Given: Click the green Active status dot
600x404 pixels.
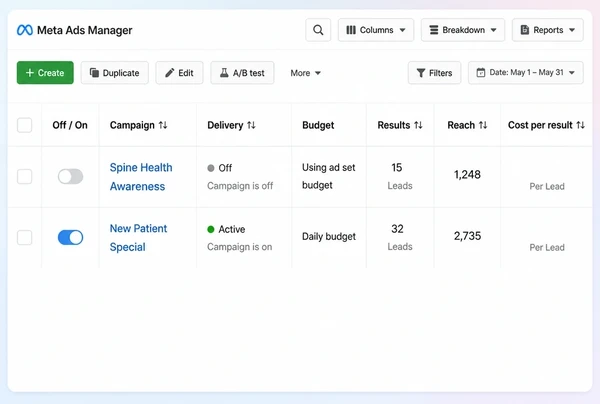Looking at the screenshot, I should coord(210,229).
